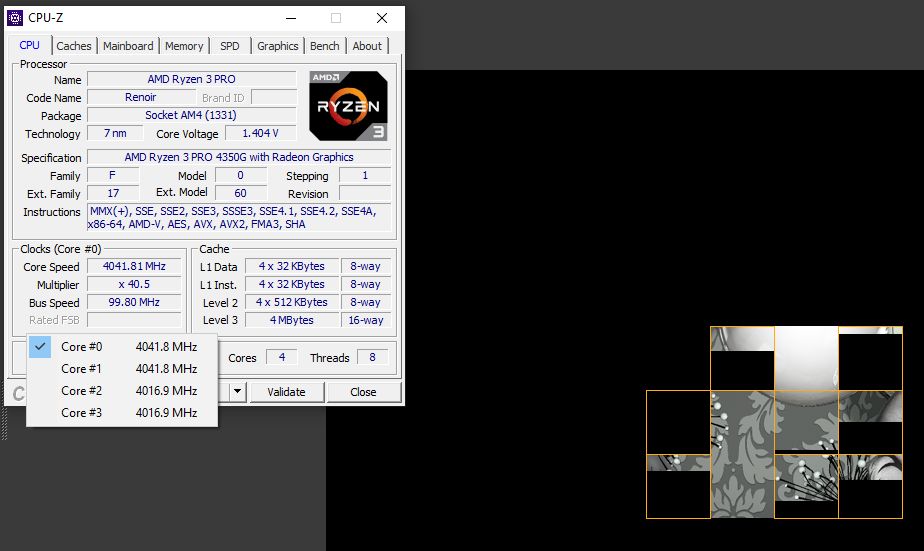This screenshot has height=551, width=924.
Task: Show the Graphics tab
Action: [x=277, y=46]
